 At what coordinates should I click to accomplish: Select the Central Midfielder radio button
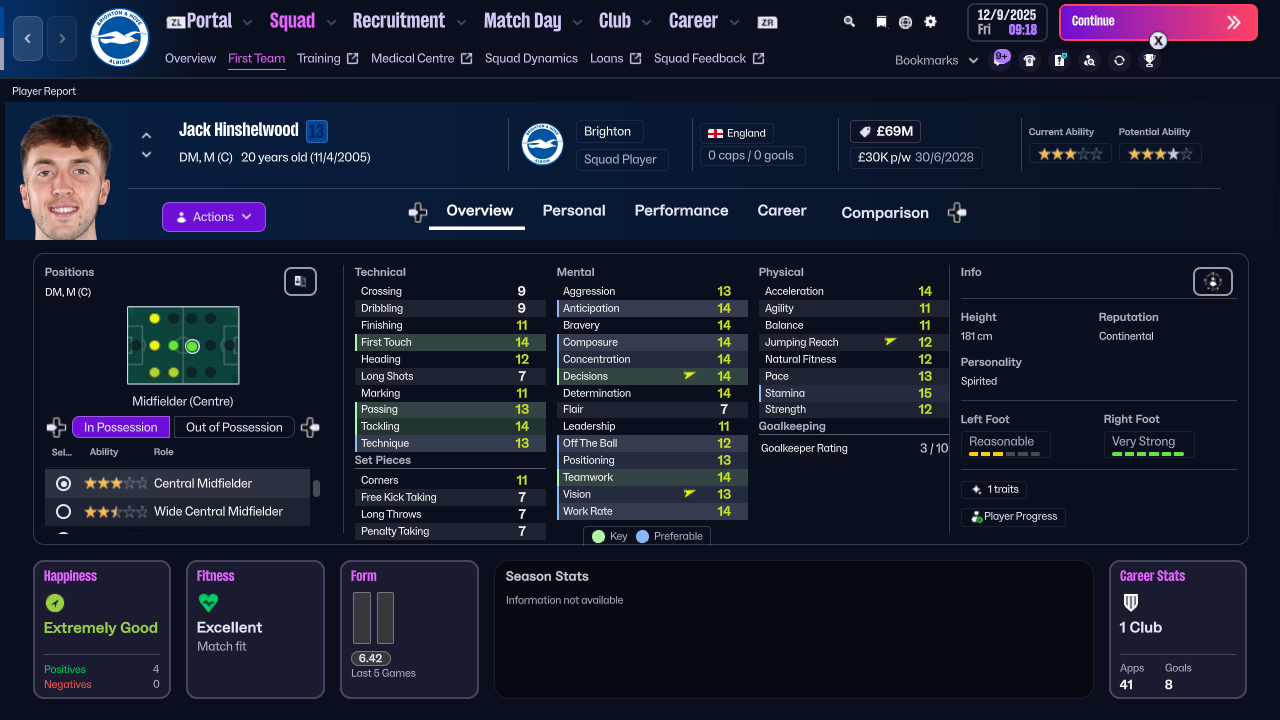(63, 483)
